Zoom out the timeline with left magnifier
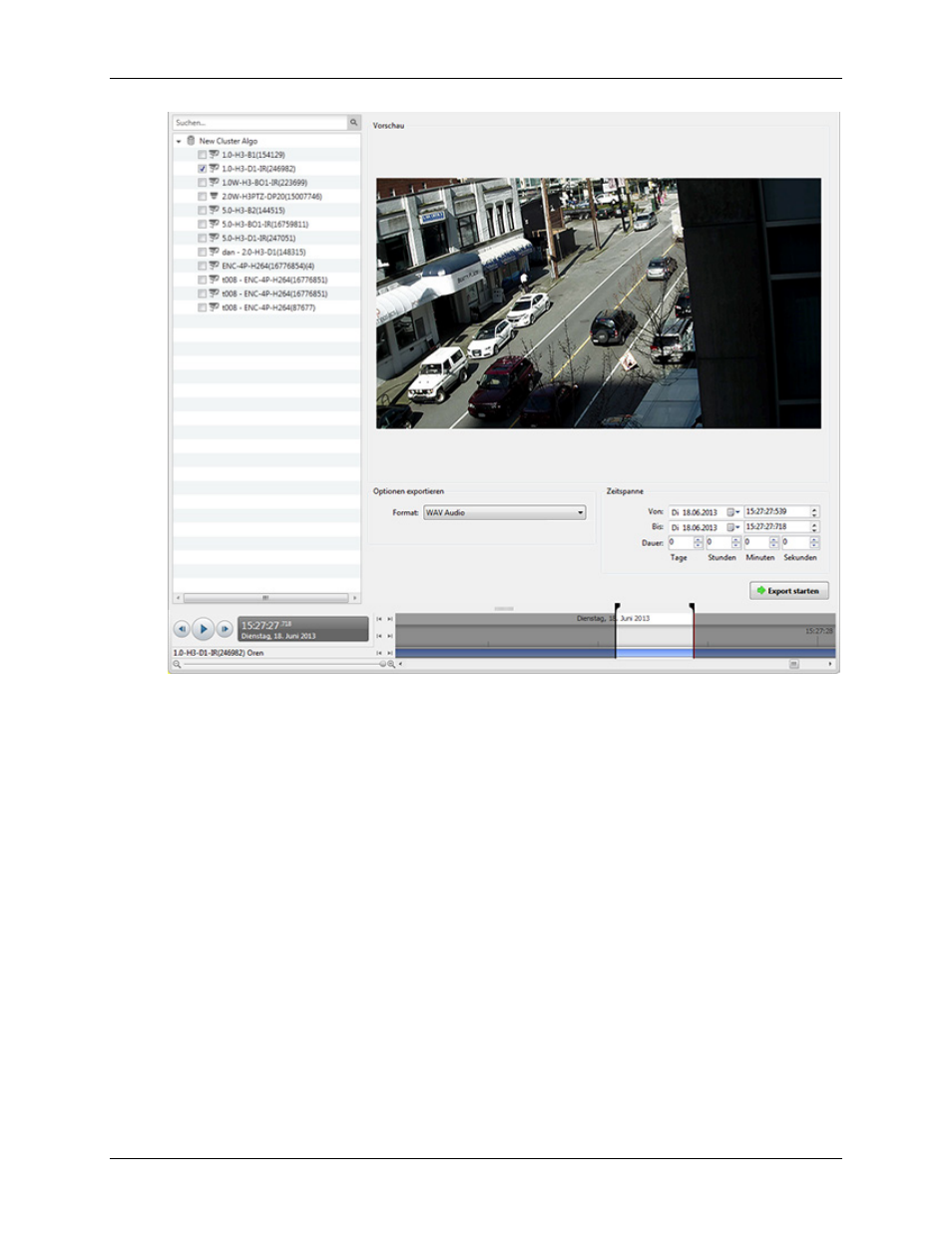Image resolution: width=952 pixels, height=1233 pixels. [178, 664]
